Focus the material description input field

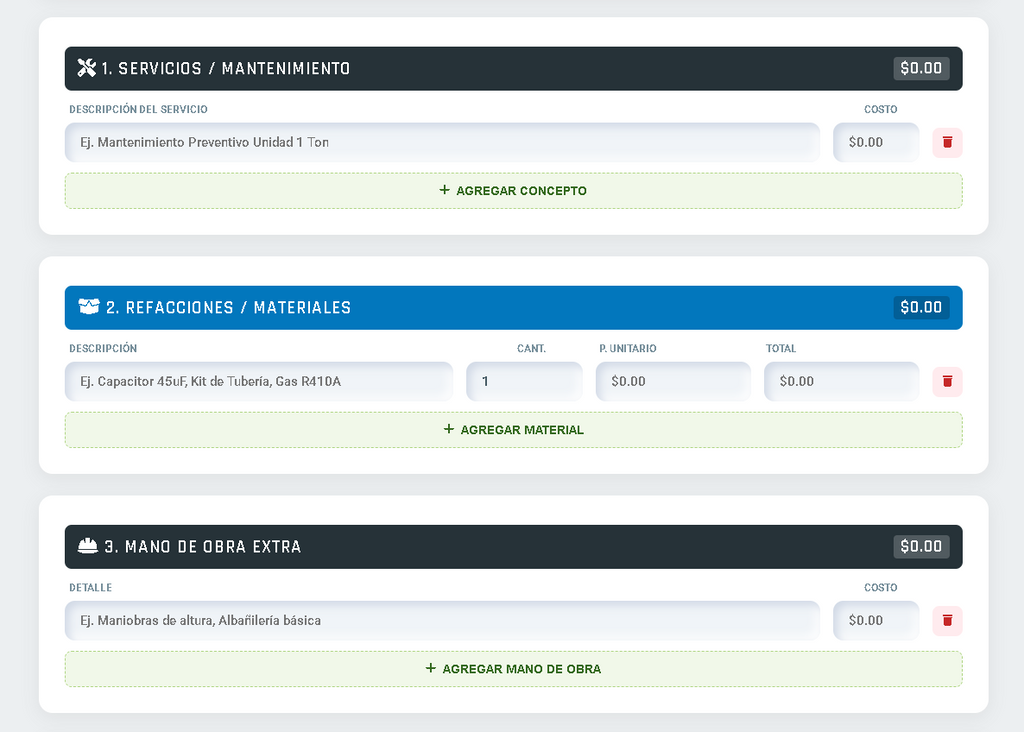pos(259,382)
